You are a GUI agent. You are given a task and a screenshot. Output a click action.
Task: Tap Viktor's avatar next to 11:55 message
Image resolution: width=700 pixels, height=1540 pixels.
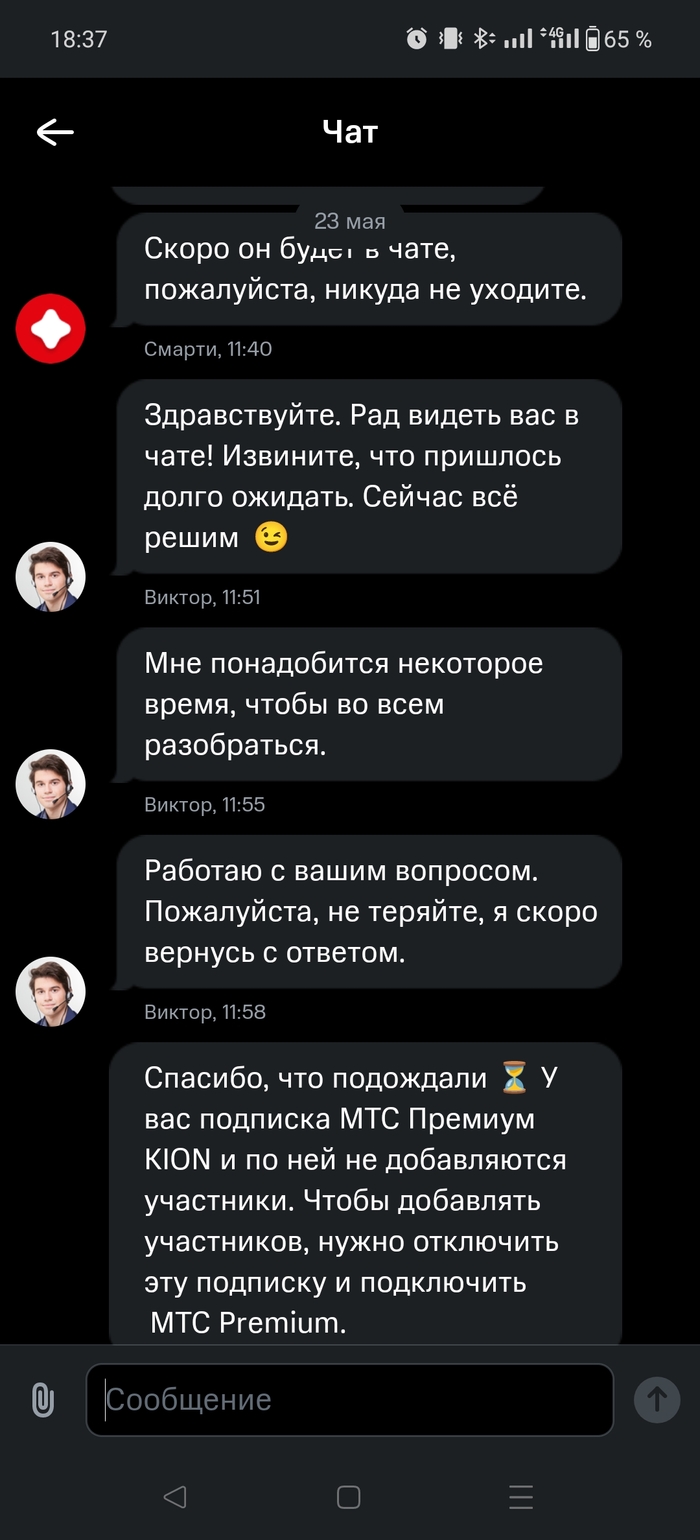(x=50, y=783)
